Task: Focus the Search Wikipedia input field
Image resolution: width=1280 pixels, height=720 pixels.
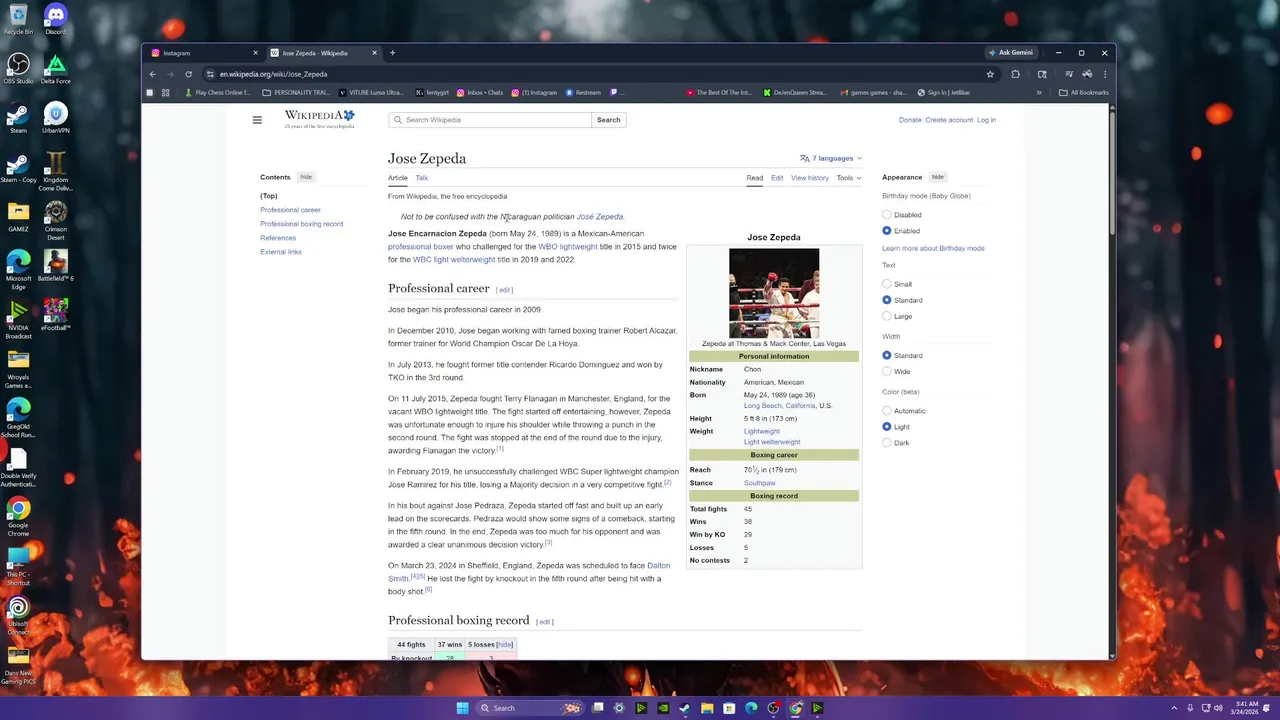Action: tap(490, 120)
